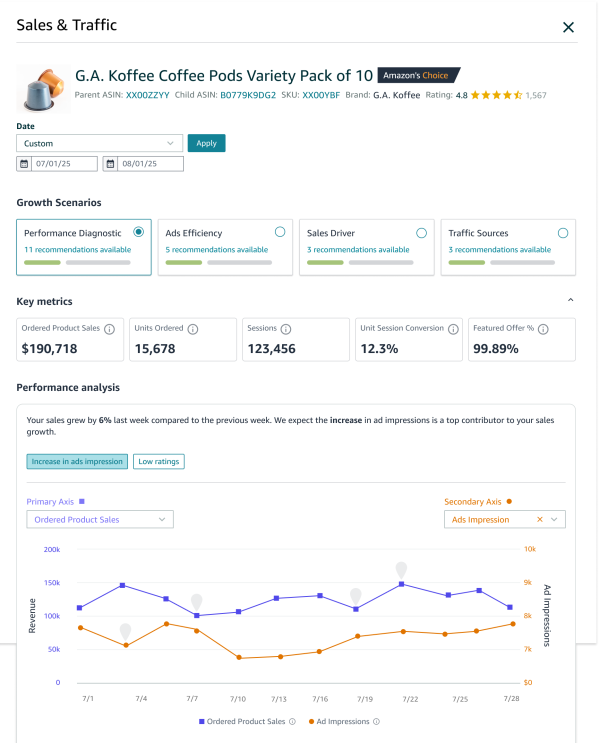Select Low ratings tab
The image size is (599, 743).
[x=159, y=462]
